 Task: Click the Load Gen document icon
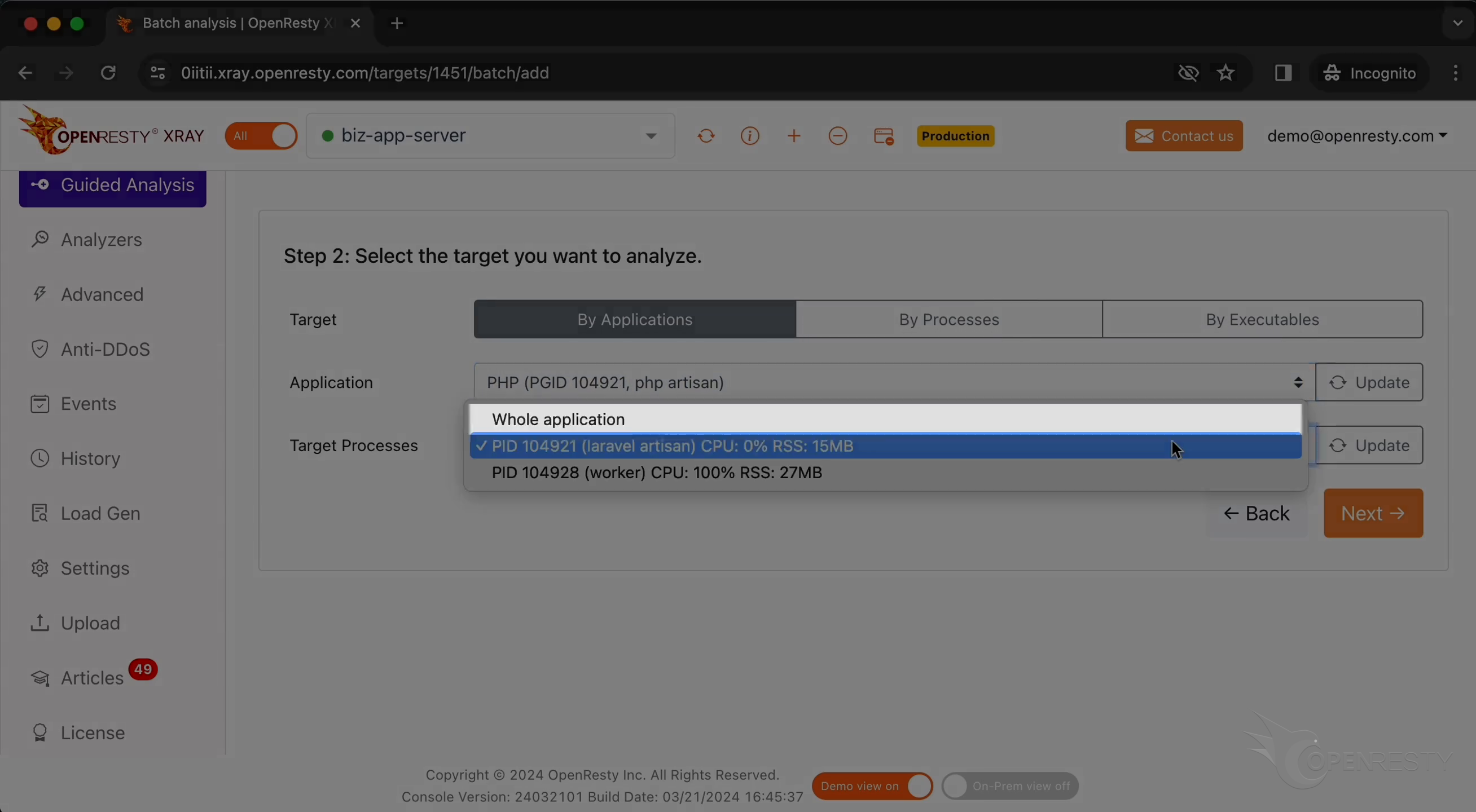[x=39, y=513]
